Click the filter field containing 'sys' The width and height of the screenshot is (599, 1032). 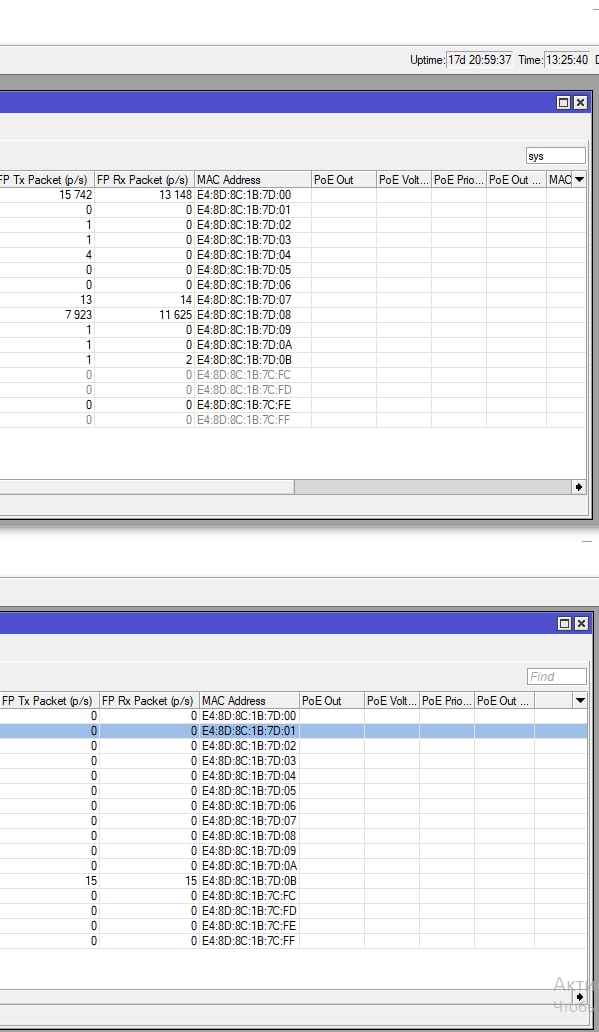pos(556,156)
